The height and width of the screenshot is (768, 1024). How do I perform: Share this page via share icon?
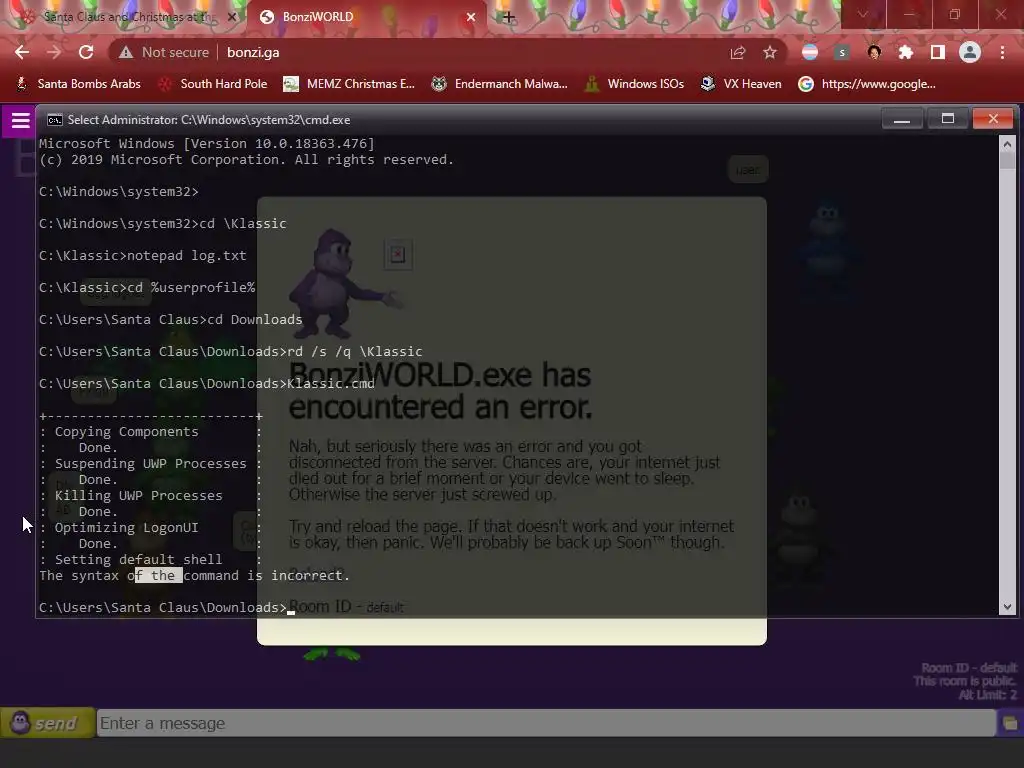click(738, 52)
